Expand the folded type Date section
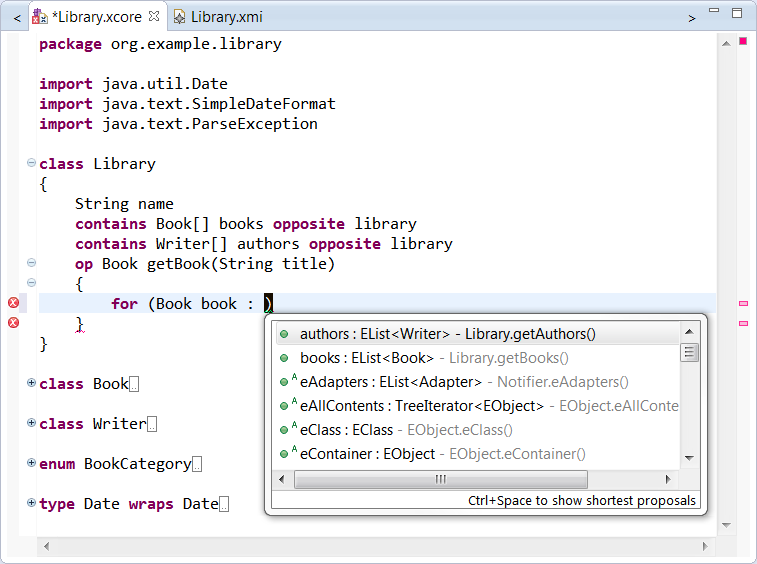 (31, 503)
